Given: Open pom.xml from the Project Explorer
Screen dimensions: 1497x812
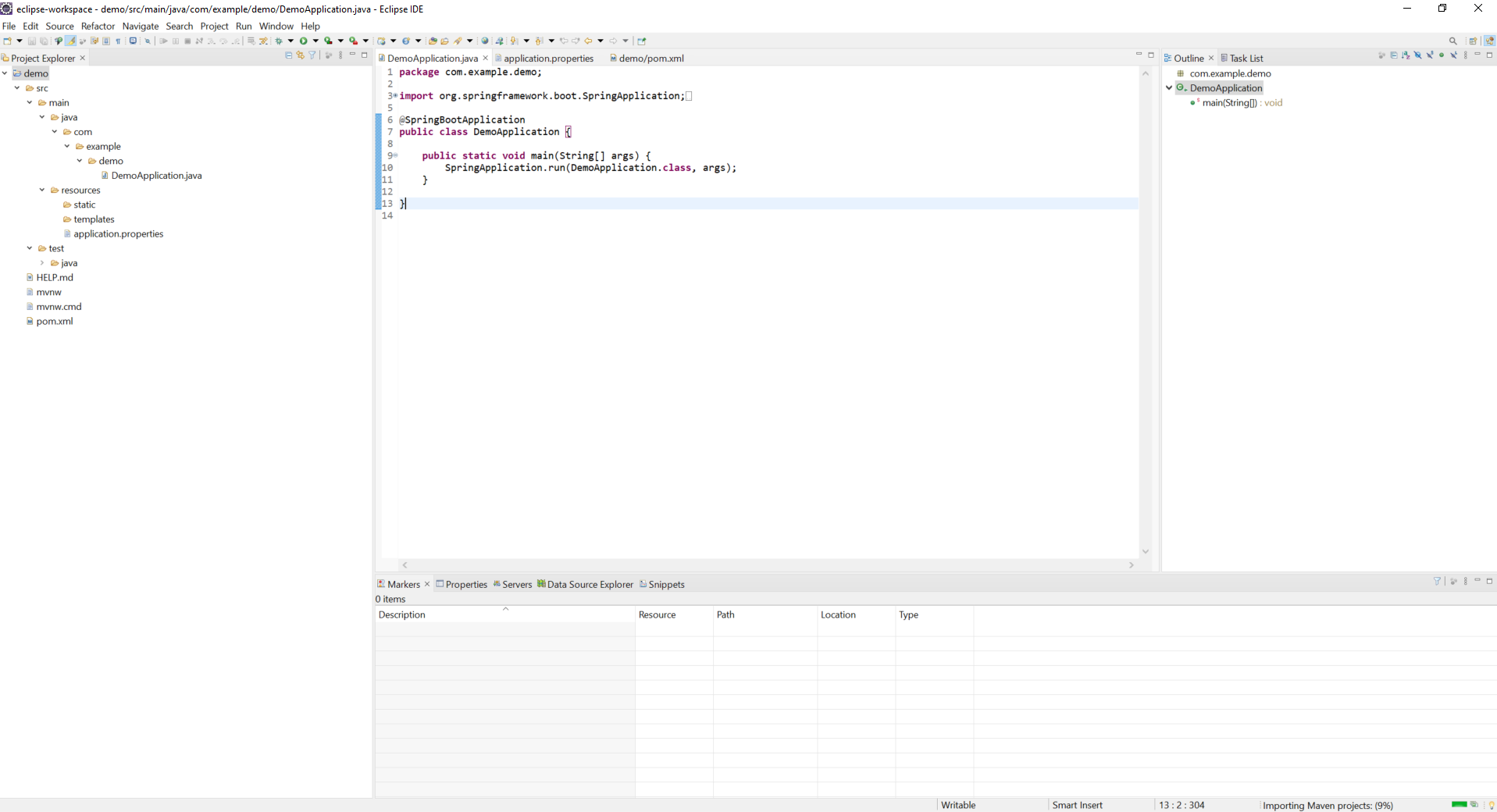Looking at the screenshot, I should click(55, 322).
